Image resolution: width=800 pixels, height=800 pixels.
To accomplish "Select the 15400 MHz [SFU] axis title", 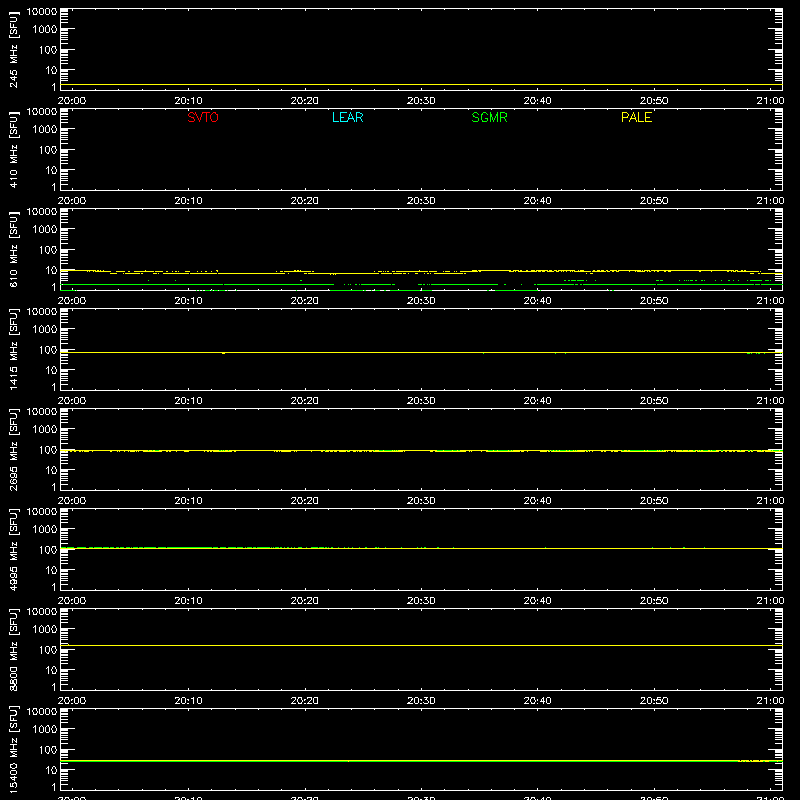I will [13, 750].
